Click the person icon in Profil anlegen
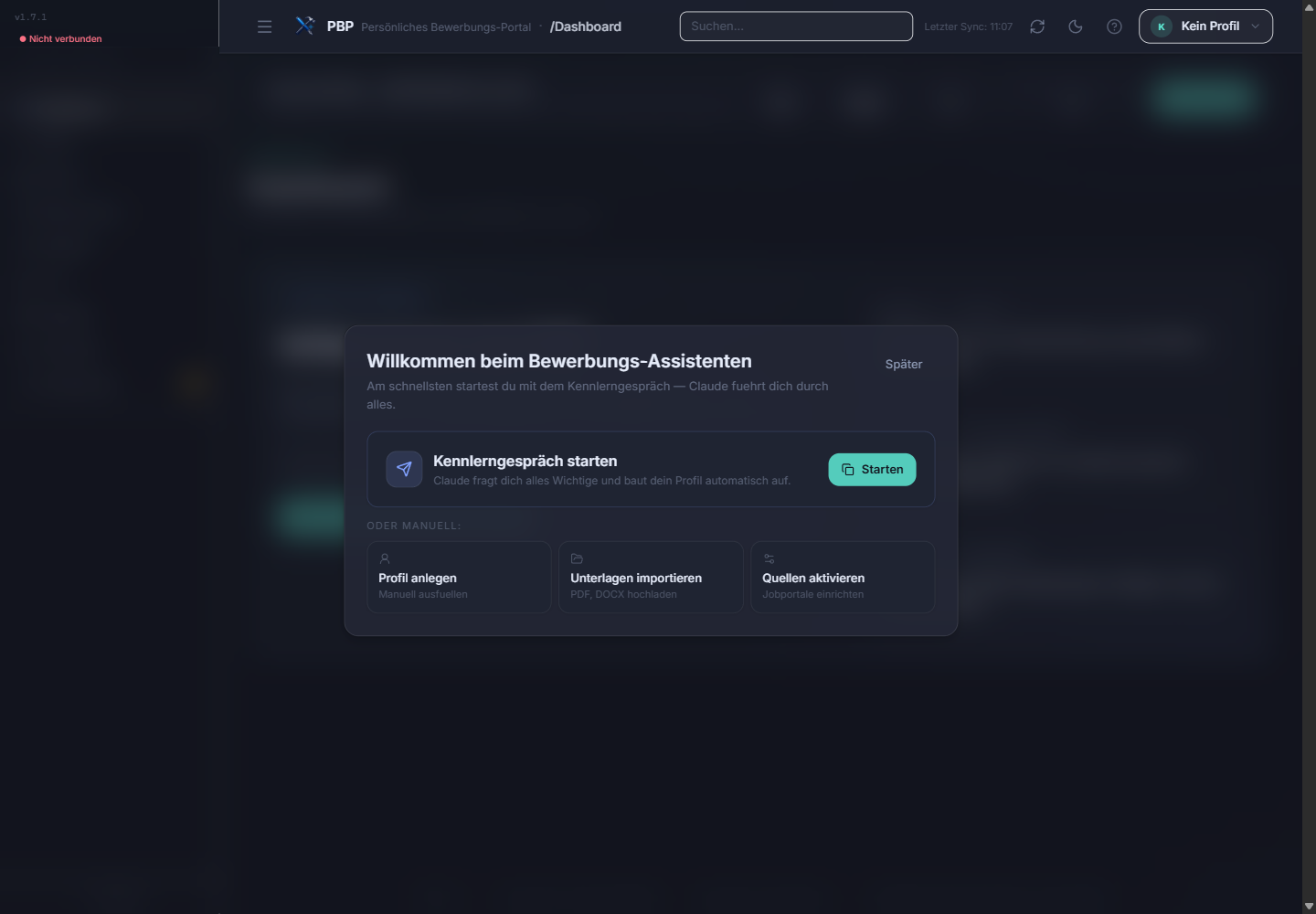 tap(385, 558)
